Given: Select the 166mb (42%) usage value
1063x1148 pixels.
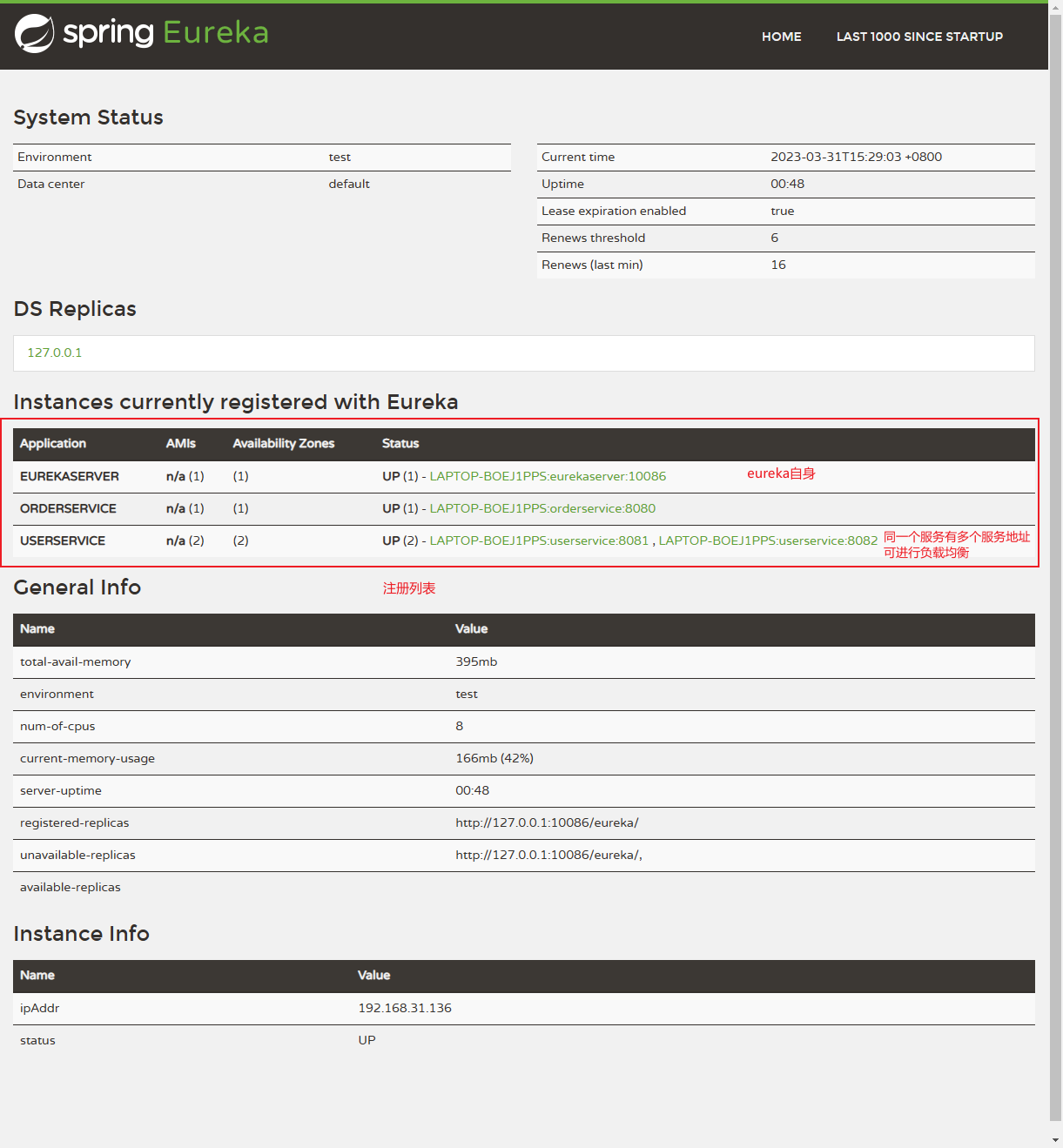Looking at the screenshot, I should (x=494, y=758).
